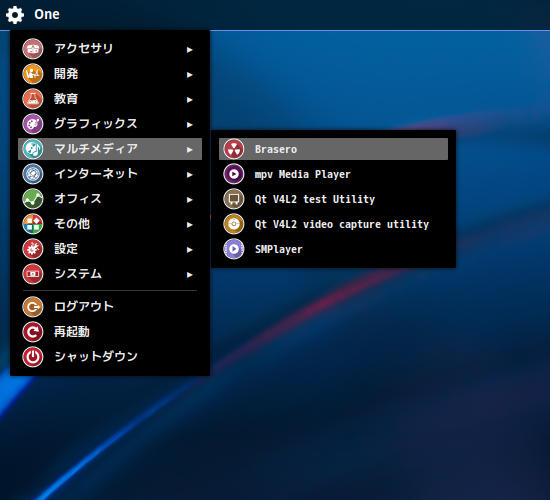Click the SMPlayer icon
Image resolution: width=550 pixels, height=500 pixels.
234,249
